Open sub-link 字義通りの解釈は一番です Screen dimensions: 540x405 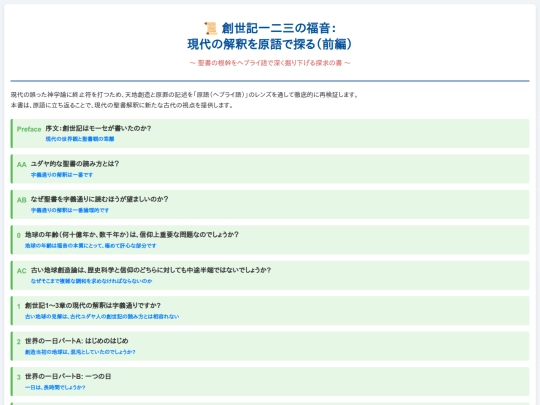pyautogui.click(x=62, y=175)
